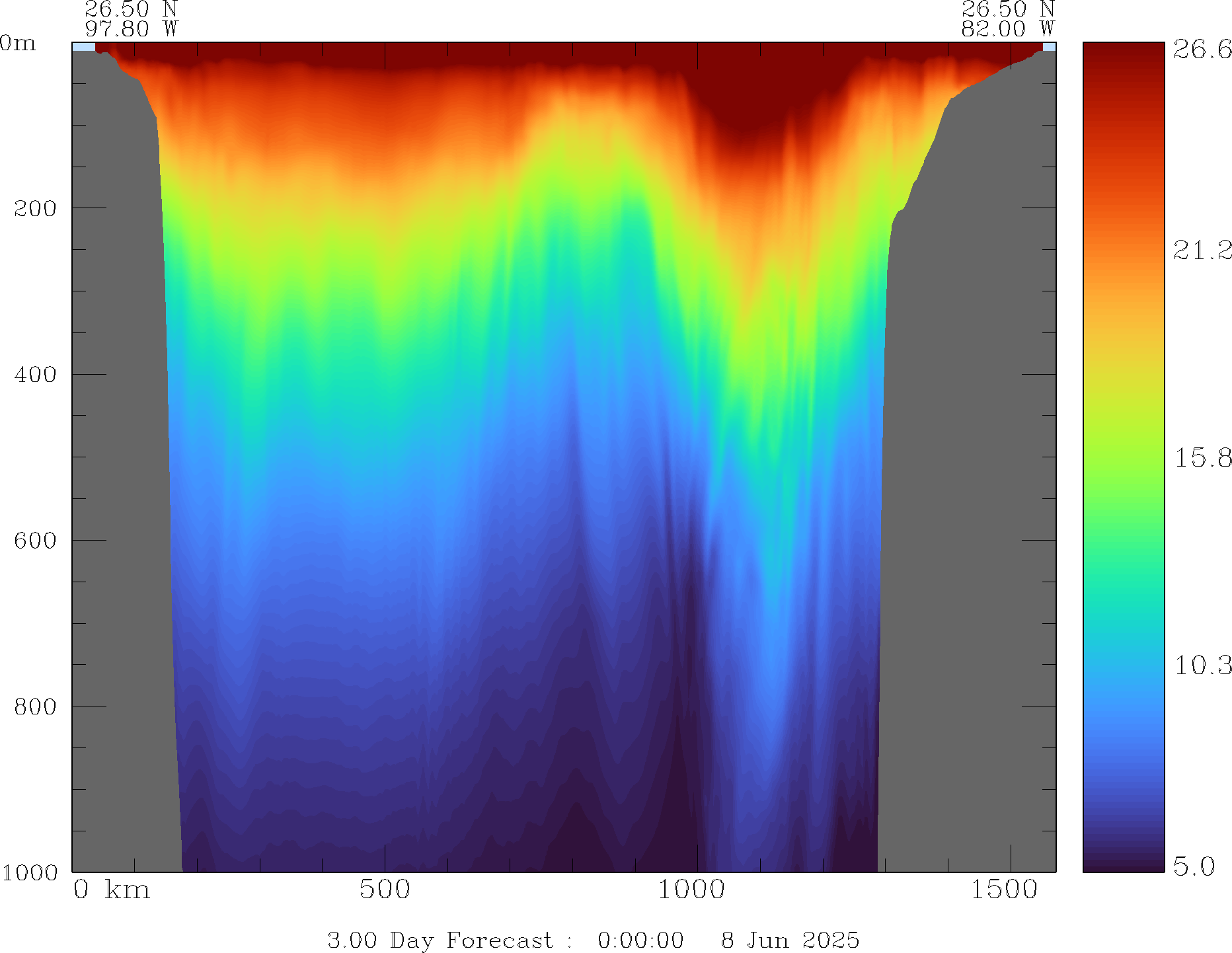Click the 21.2 colorbar label

tap(1202, 250)
